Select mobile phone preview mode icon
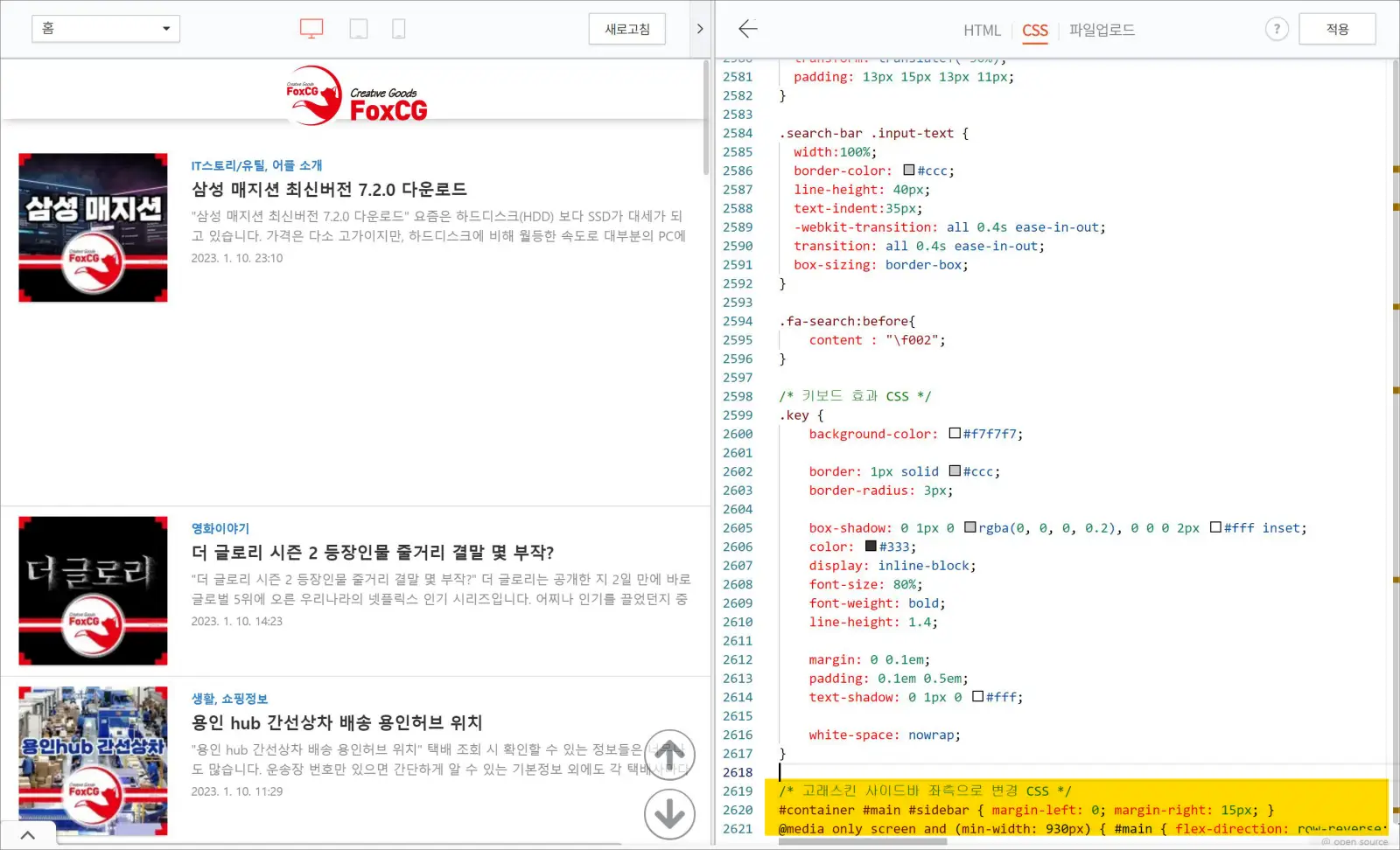The image size is (1400, 850). (x=398, y=29)
